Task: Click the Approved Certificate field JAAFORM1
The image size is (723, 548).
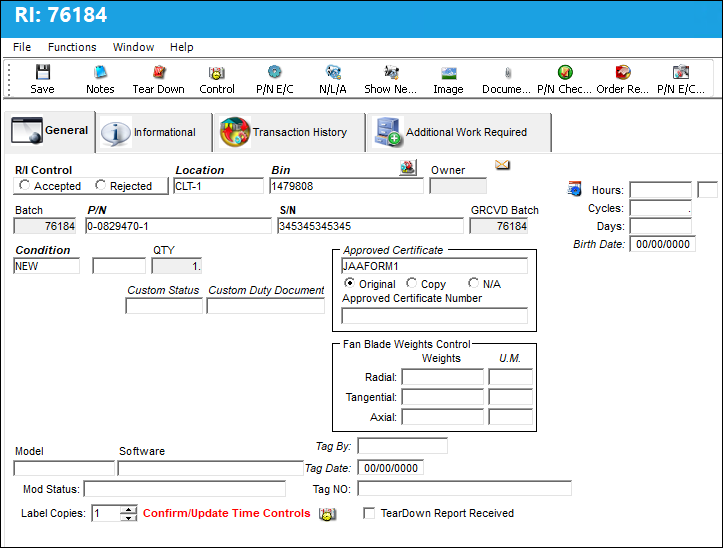Action: pos(434,266)
